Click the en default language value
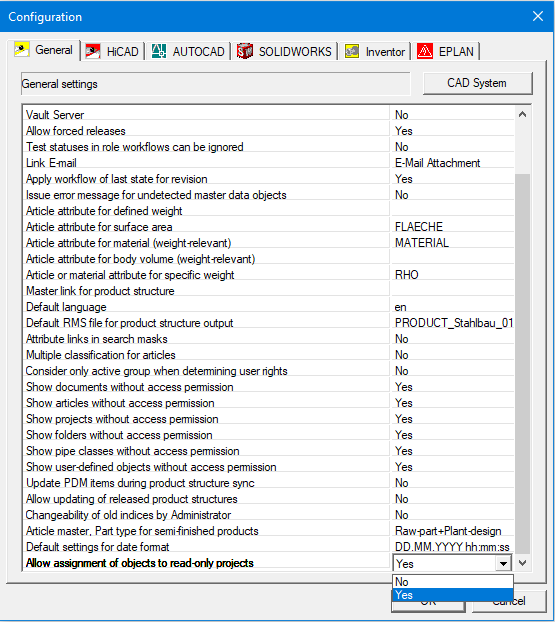The width and height of the screenshot is (555, 622). click(x=401, y=307)
